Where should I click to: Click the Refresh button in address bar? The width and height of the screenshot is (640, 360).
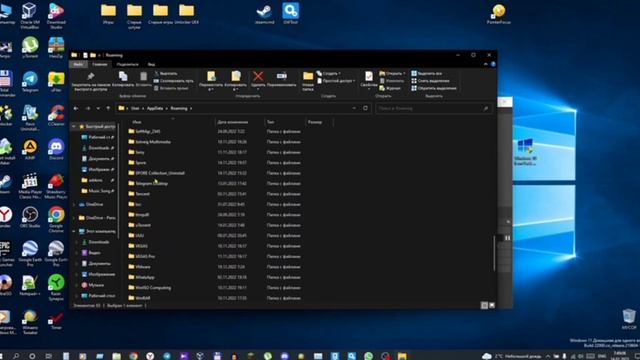point(365,108)
